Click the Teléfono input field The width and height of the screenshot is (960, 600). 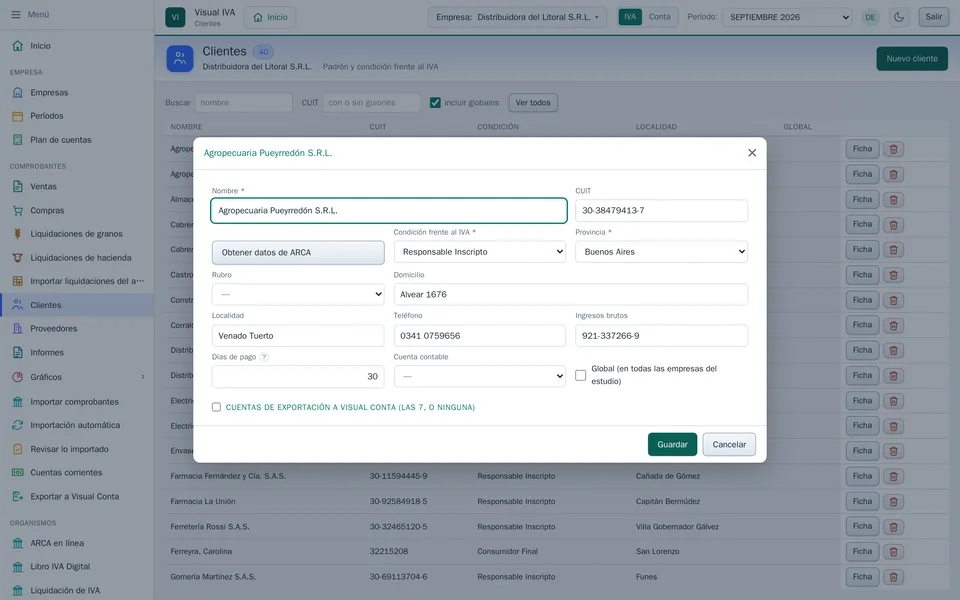[479, 336]
